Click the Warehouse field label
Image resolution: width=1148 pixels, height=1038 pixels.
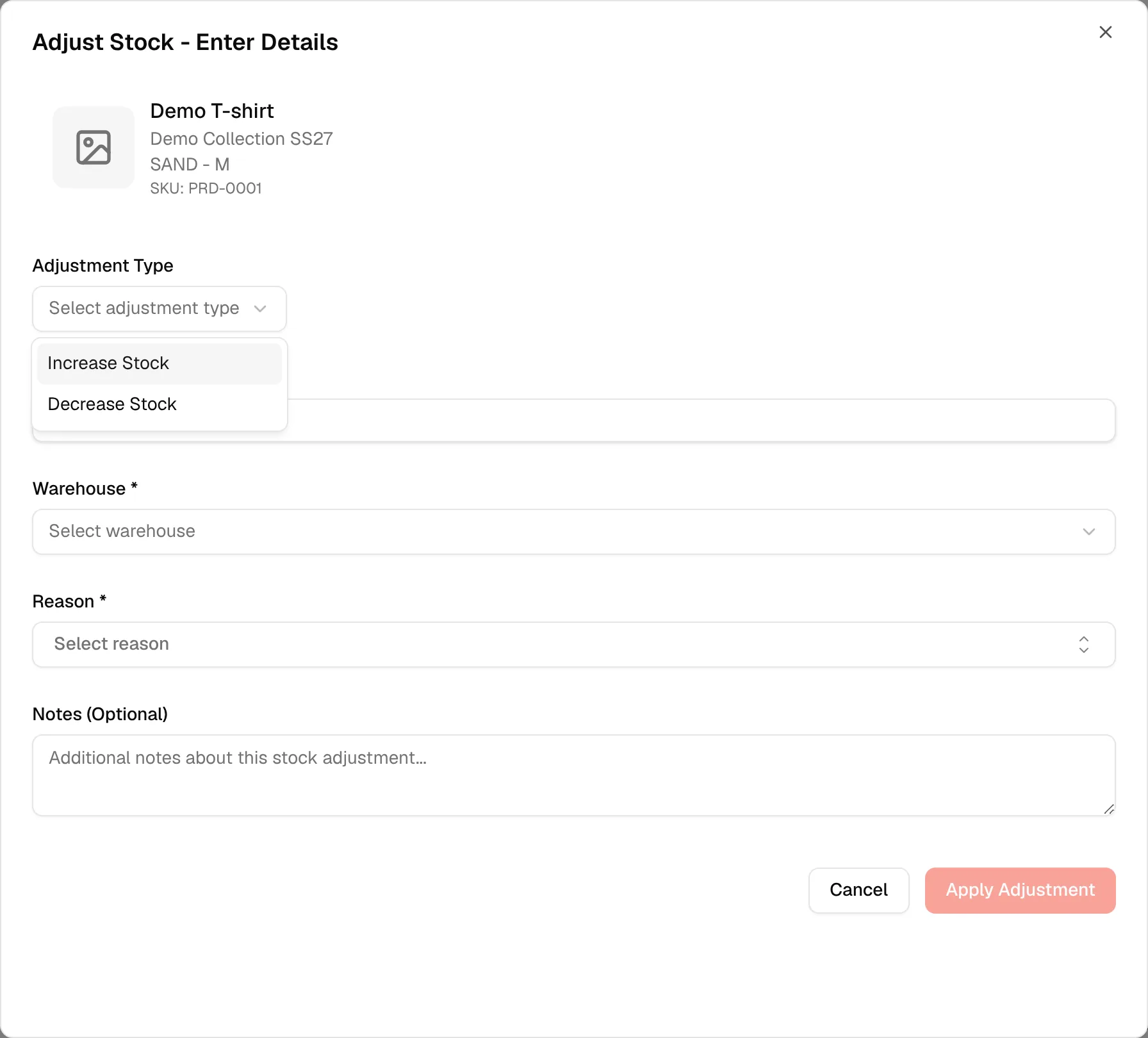[85, 489]
